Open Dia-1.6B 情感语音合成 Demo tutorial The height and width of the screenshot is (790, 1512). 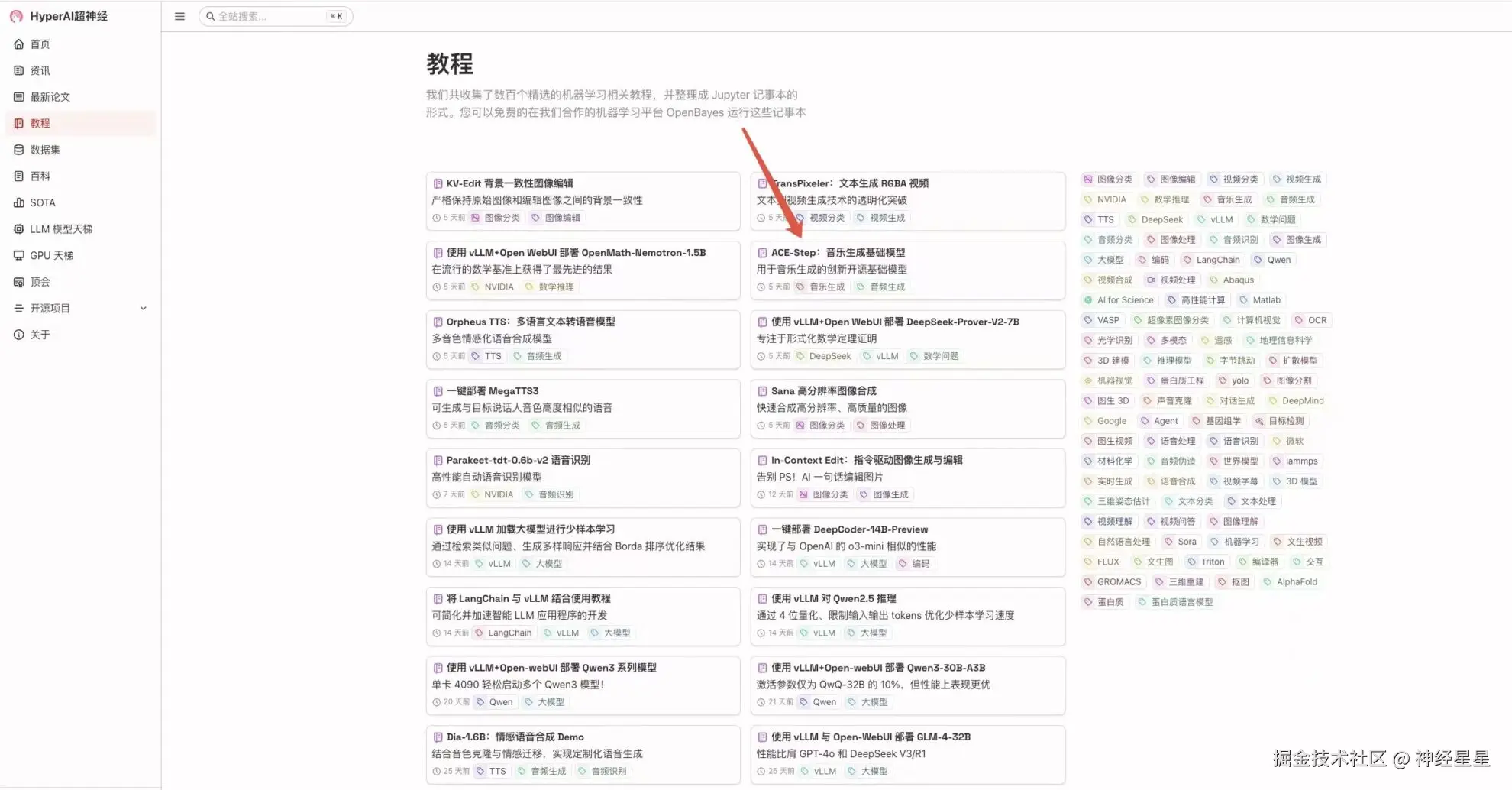[x=583, y=754]
